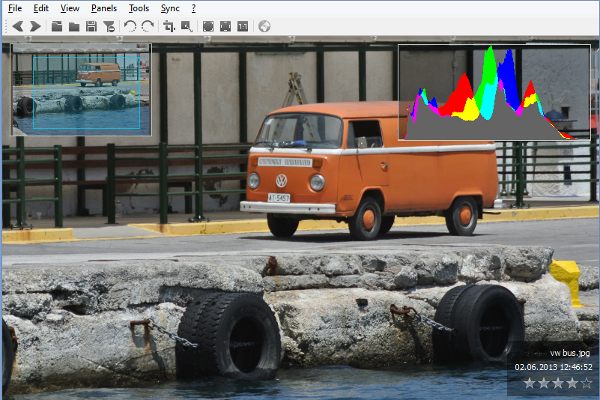Expand the Panels menu
The image size is (600, 400).
coord(104,8)
